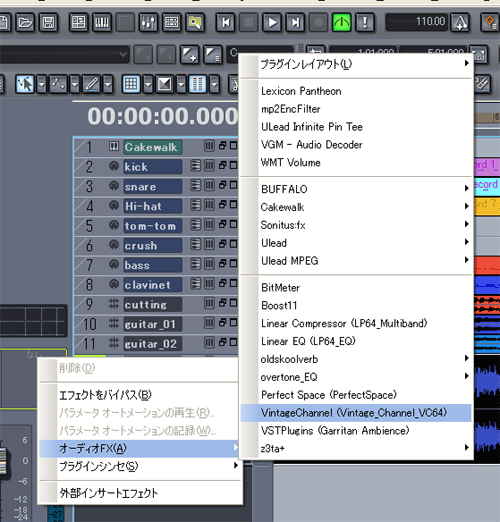The height and width of the screenshot is (522, 500).
Task: Select the envelope tool
Action: (58, 84)
